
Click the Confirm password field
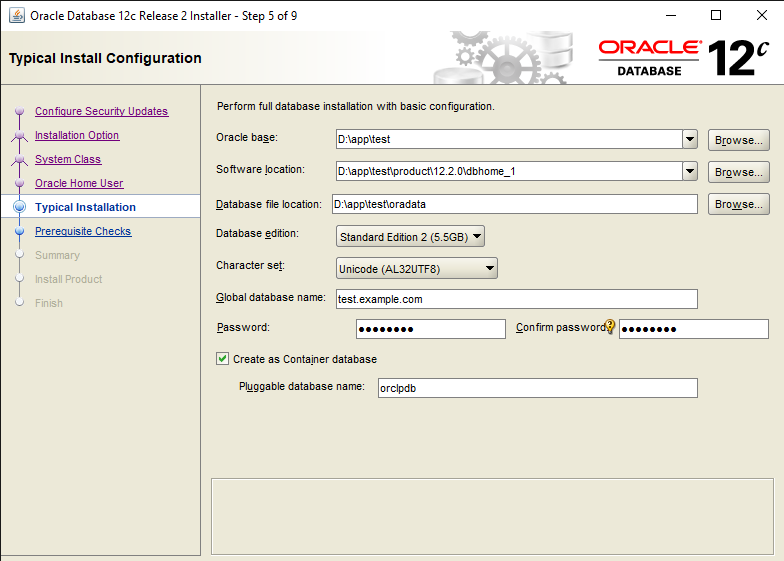click(694, 329)
